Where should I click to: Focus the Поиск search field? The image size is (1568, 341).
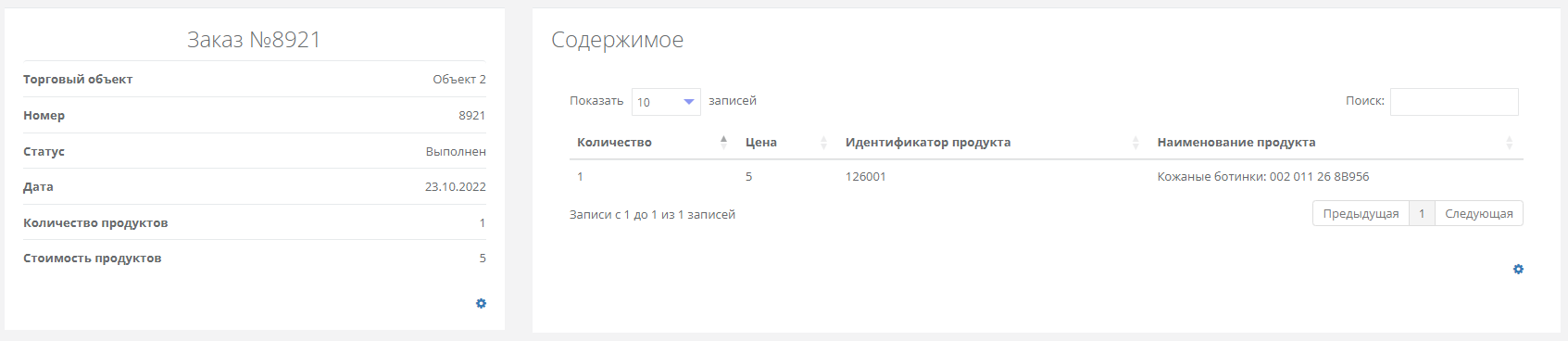point(1454,102)
